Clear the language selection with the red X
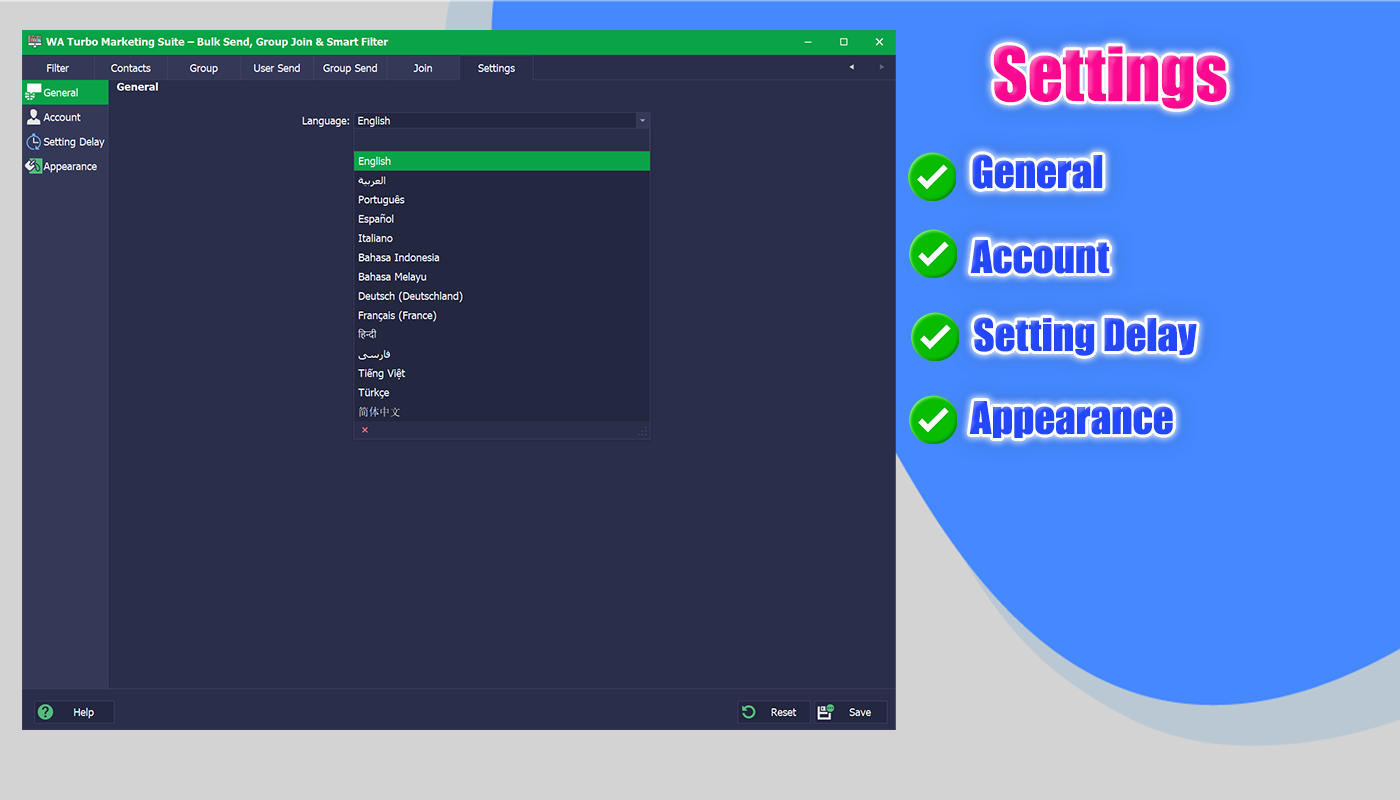This screenshot has width=1400, height=800. tap(365, 430)
